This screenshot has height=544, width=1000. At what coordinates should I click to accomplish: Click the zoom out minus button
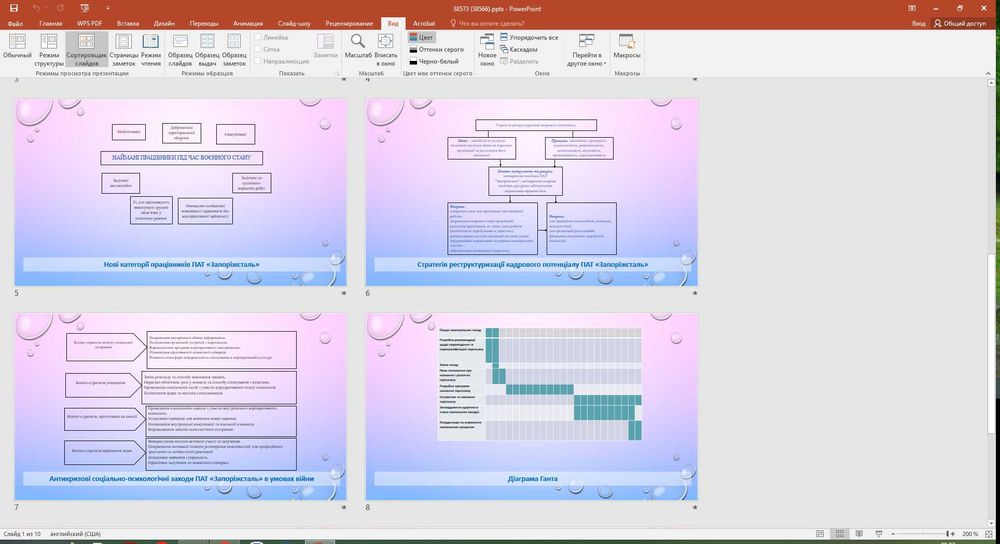coord(893,534)
